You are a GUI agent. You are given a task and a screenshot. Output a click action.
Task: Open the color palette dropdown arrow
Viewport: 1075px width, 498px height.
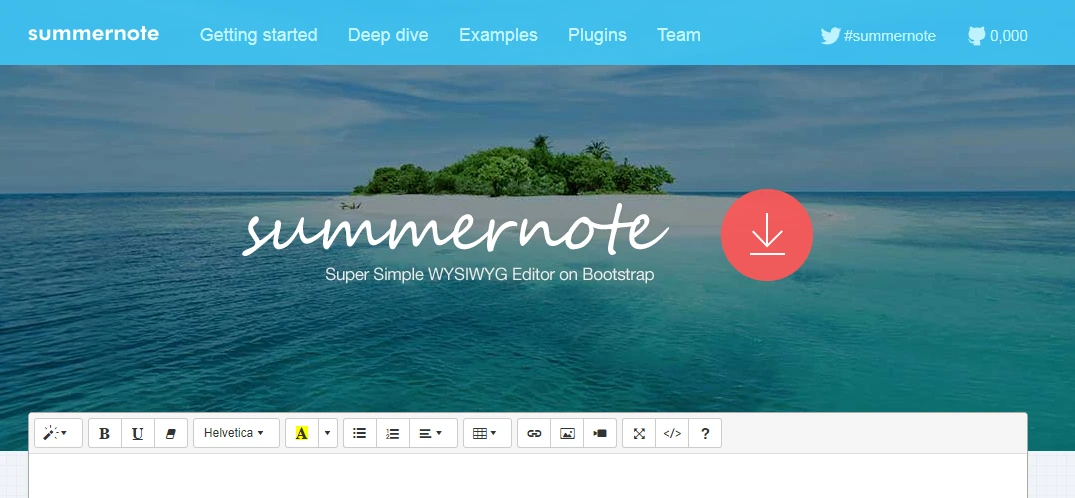point(328,434)
